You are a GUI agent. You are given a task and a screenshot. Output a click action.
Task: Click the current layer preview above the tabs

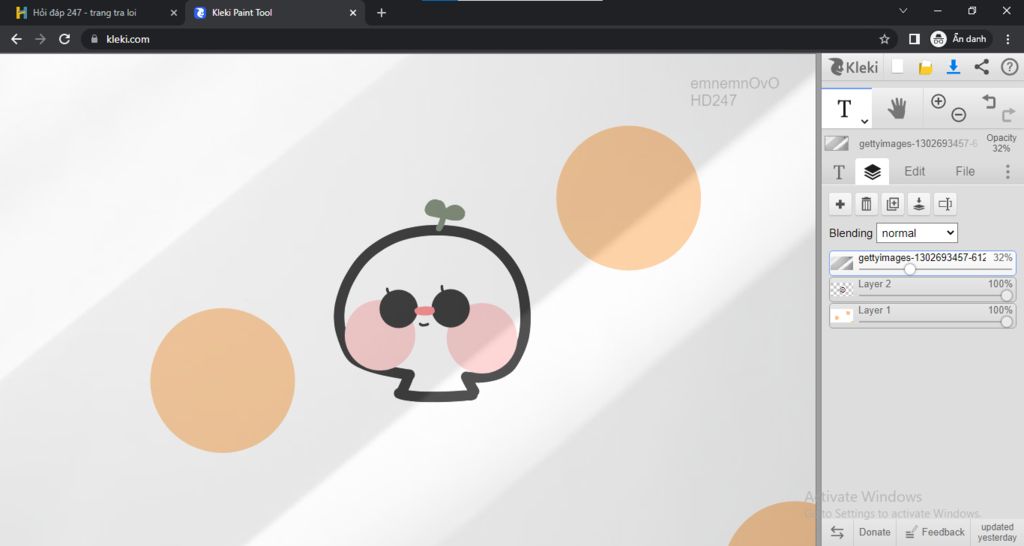click(837, 143)
